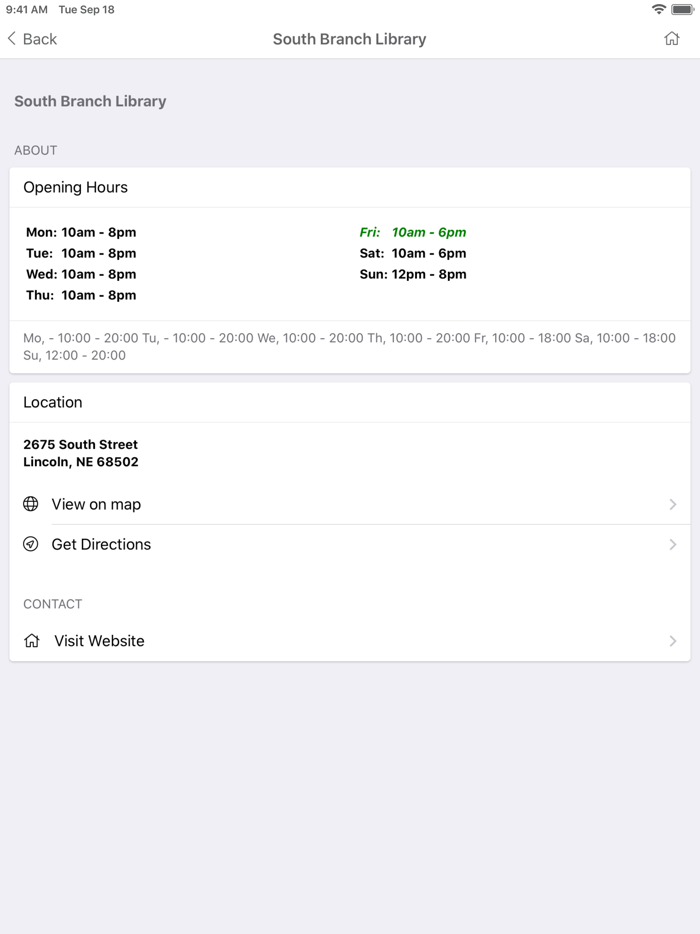Open Visit Website for the library
This screenshot has height=934, width=700.
[x=98, y=640]
